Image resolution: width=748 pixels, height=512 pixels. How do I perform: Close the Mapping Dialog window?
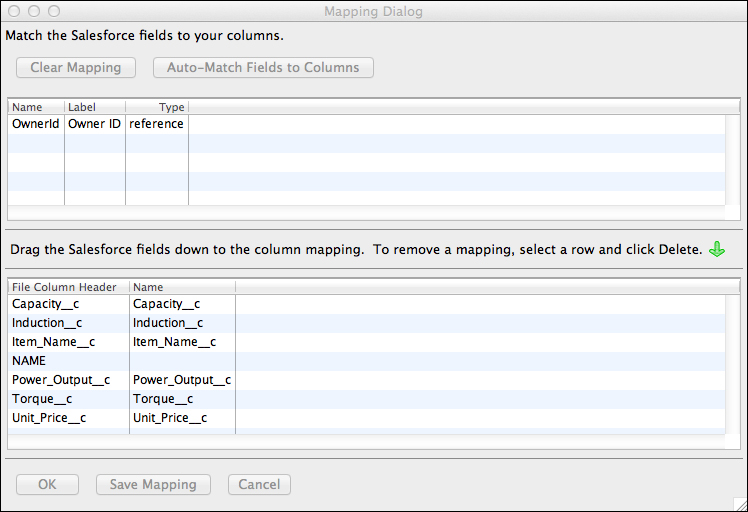(14, 11)
